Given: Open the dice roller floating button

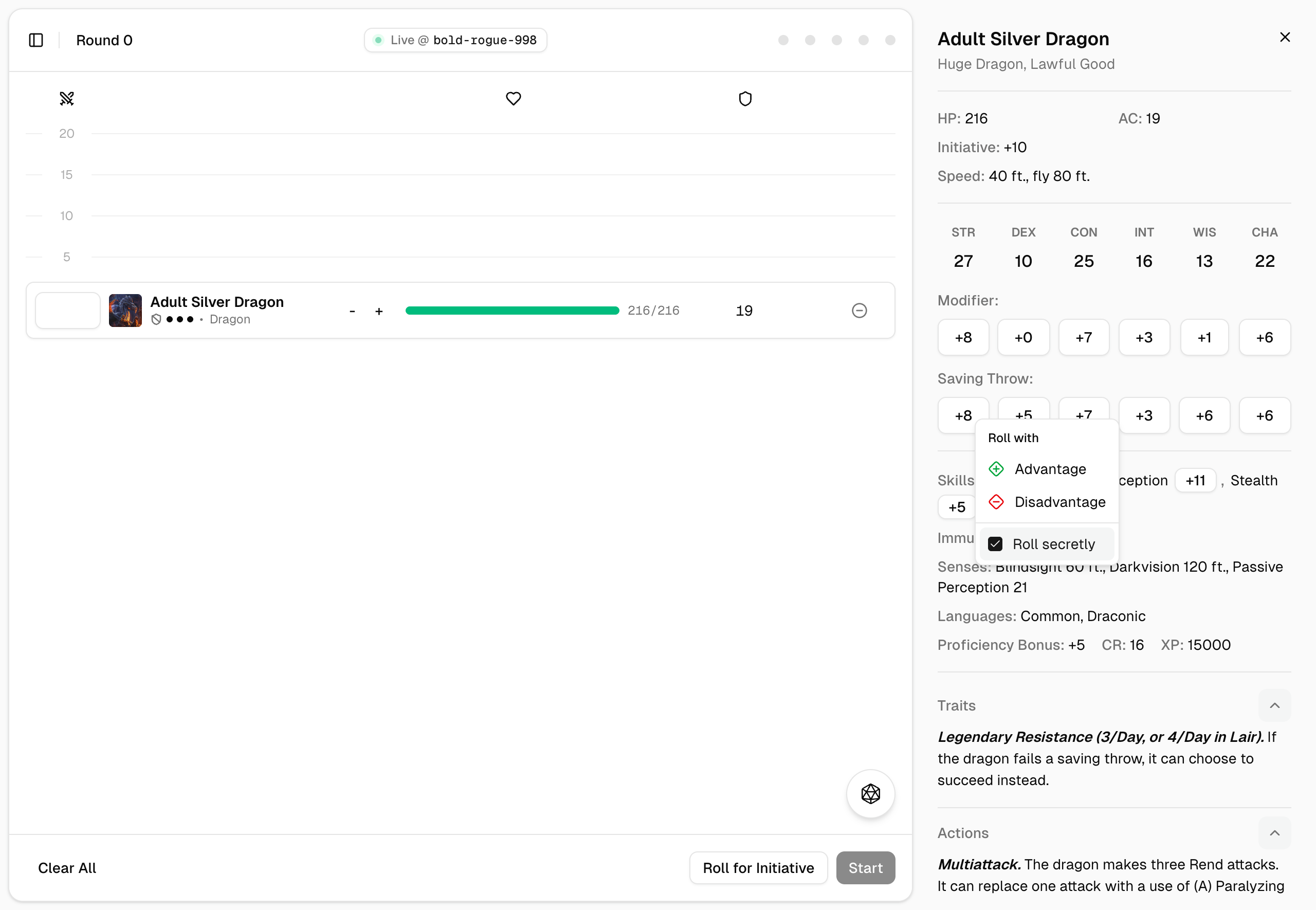Looking at the screenshot, I should pos(870,793).
